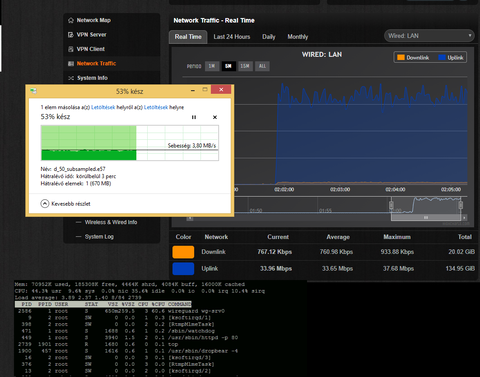Select the Network Traffic sidebar icon
This screenshot has width=480, height=377.
tap(71, 63)
